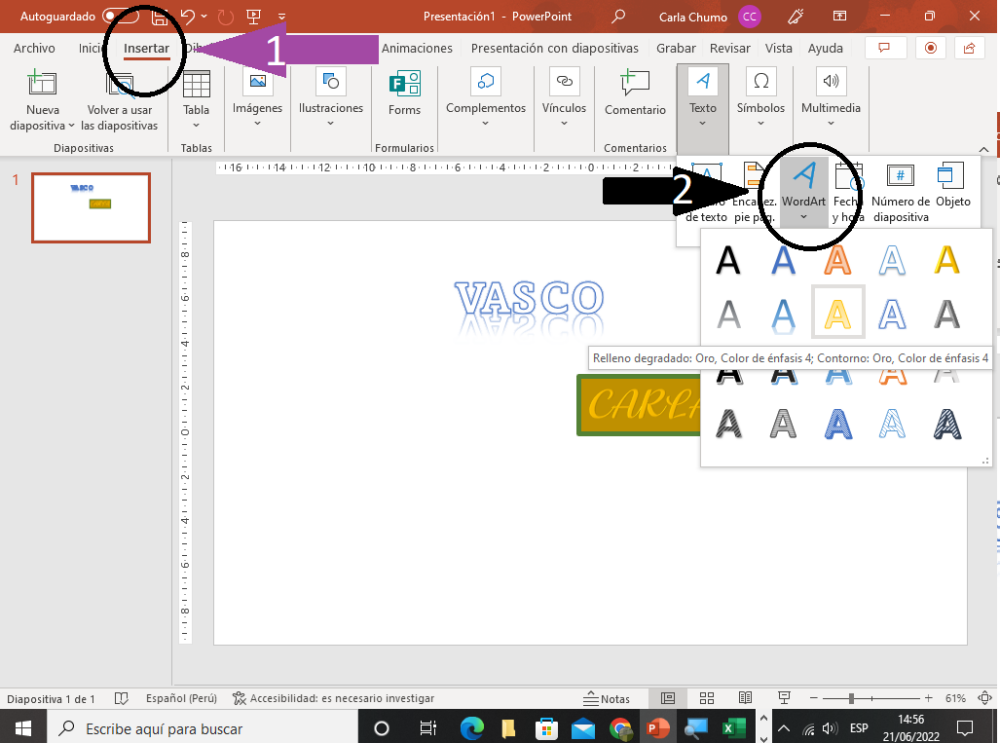Open the Ayuda tab
The image size is (1000, 743).
(x=825, y=48)
